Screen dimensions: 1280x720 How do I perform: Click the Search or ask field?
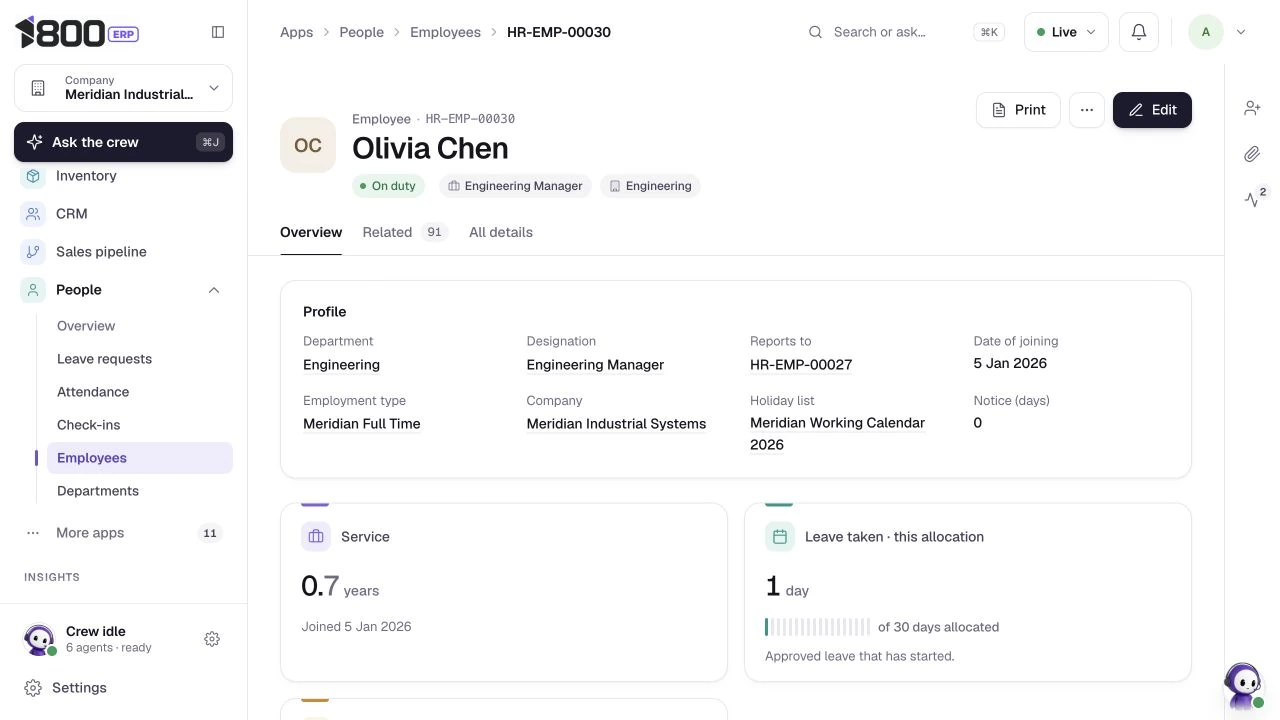[x=906, y=32]
